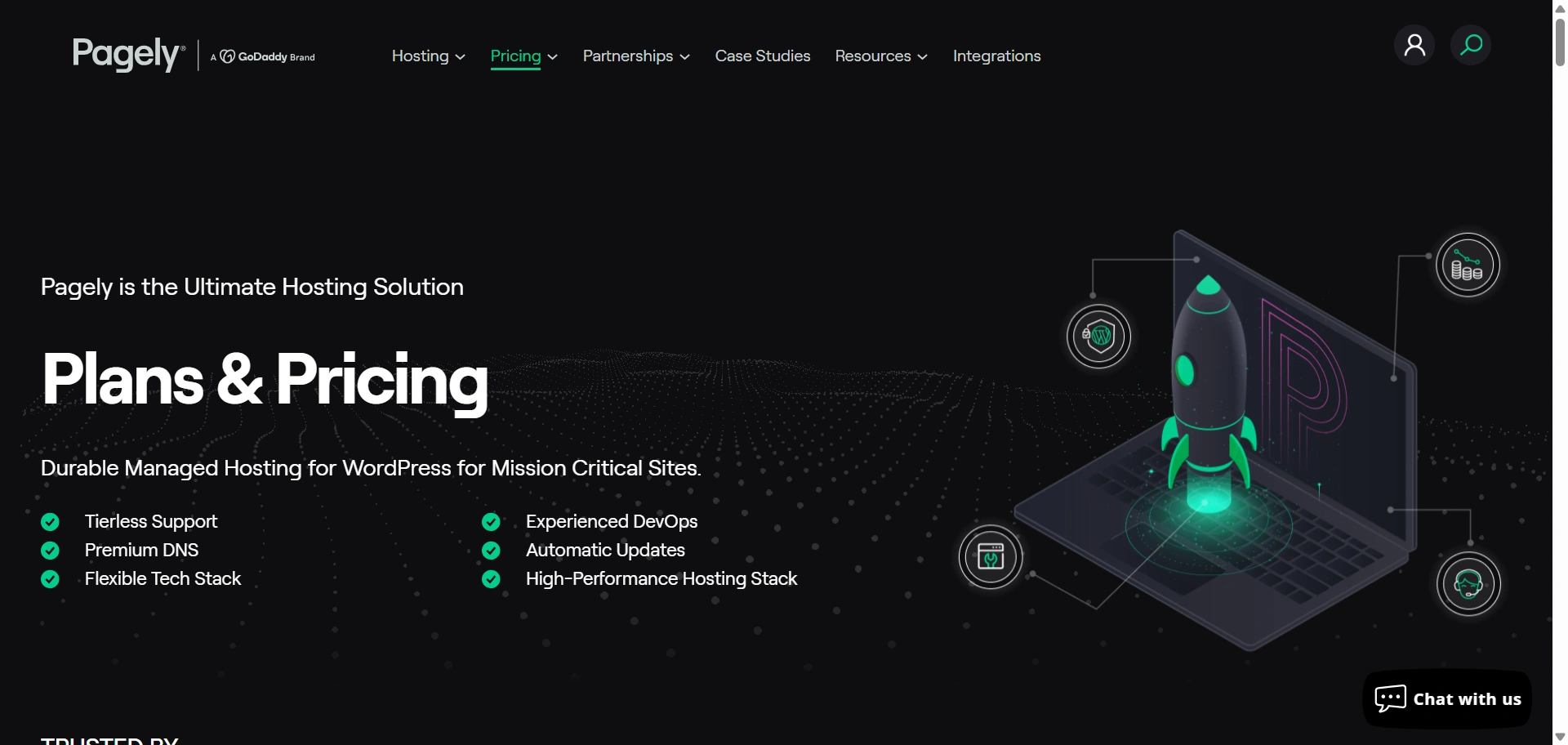1568x745 pixels.
Task: Click 'Pagely is the Ultimate Hosting Solution' text
Action: pyautogui.click(x=252, y=287)
